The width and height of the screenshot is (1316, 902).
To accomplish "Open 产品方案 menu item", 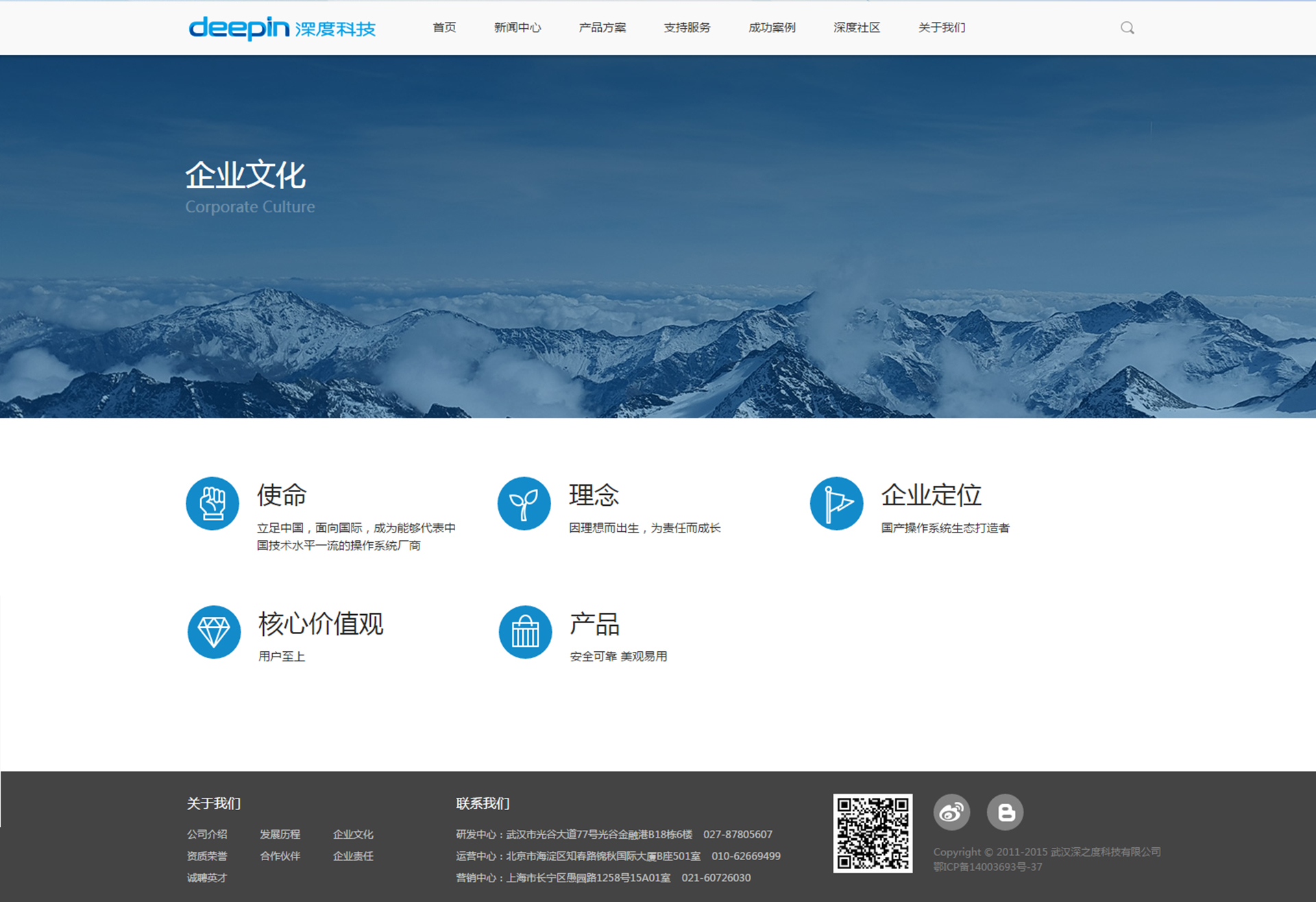I will (x=602, y=27).
